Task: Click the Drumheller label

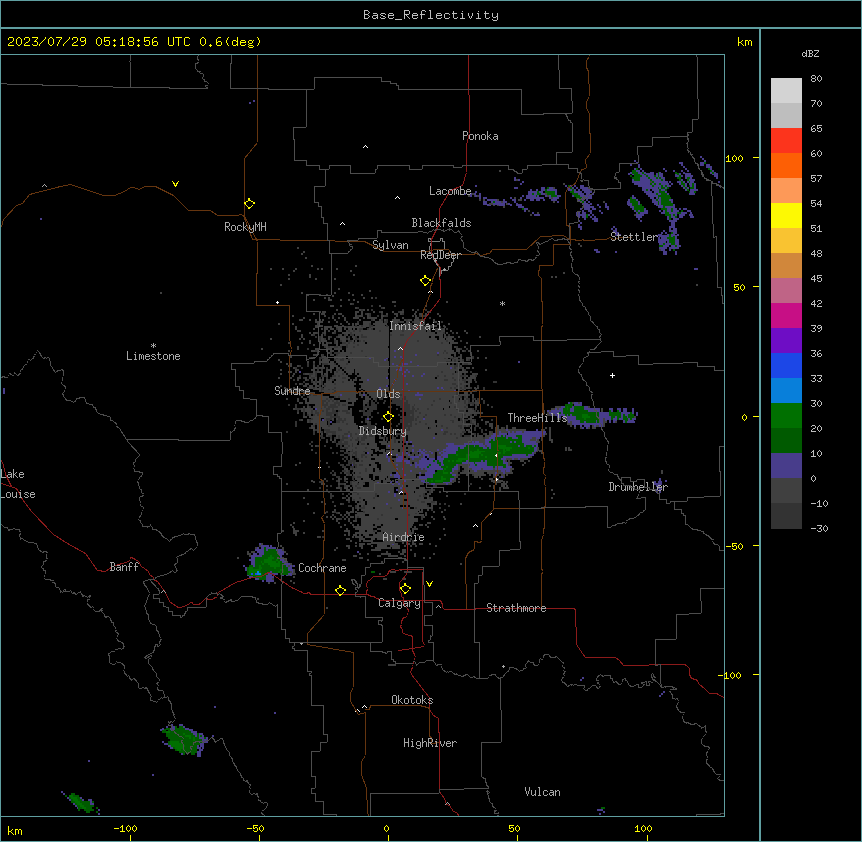Action: coord(638,487)
